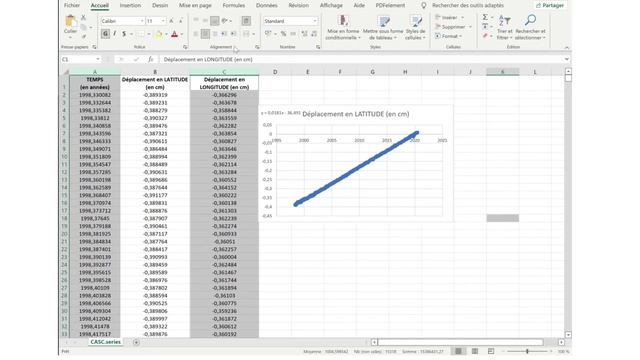Image resolution: width=640 pixels, height=360 pixels.
Task: Increase indent in Alignement group
Action: click(233, 34)
